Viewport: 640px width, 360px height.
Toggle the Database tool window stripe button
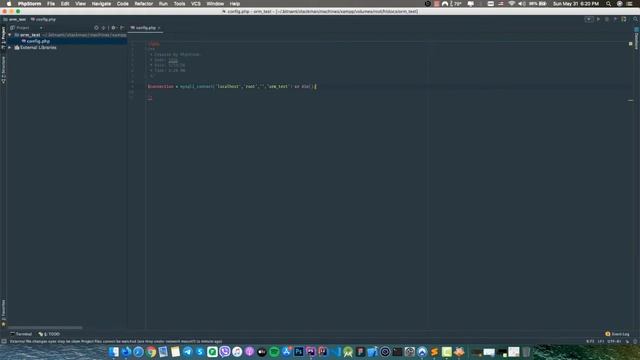[636, 38]
